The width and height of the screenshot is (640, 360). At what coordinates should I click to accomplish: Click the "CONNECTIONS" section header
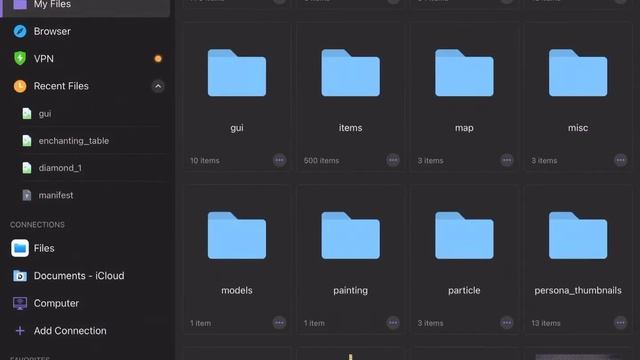pos(37,225)
